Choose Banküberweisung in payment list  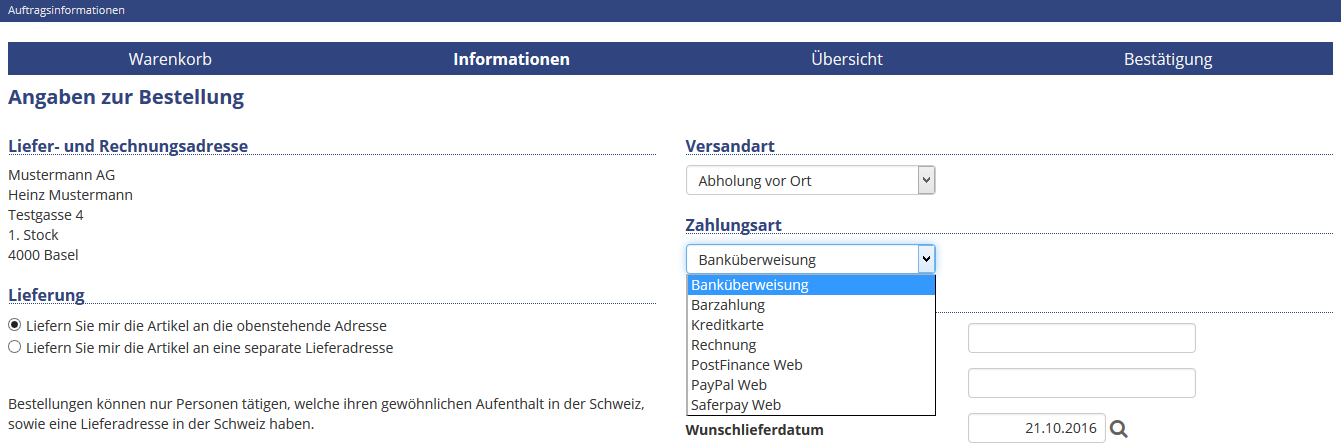point(811,285)
